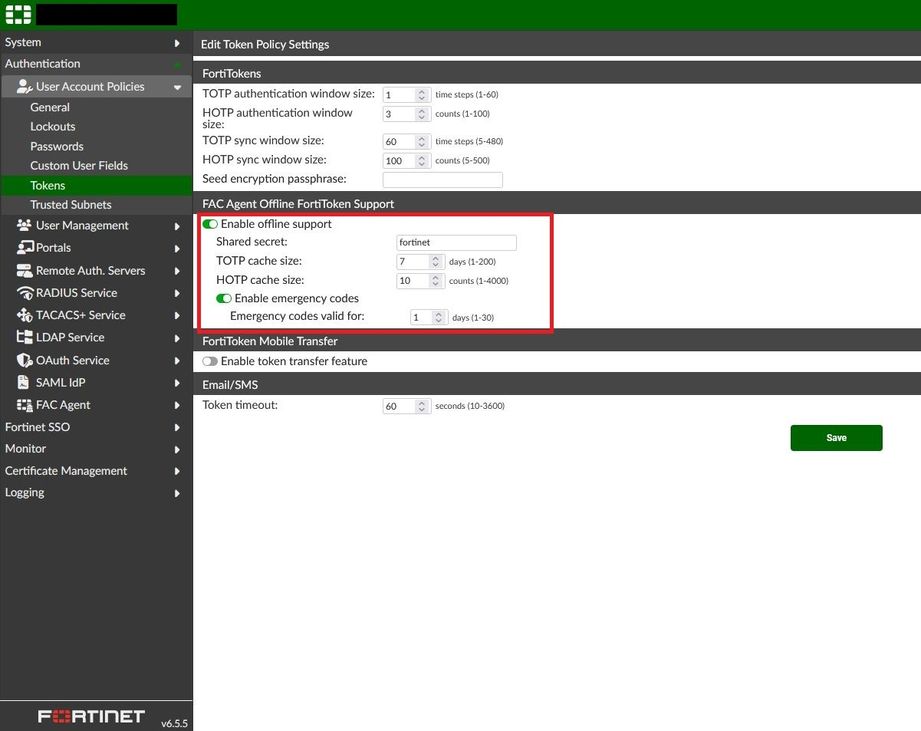
Task: Expand Remote Auth. Servers submenu arrow
Action: (x=177, y=271)
